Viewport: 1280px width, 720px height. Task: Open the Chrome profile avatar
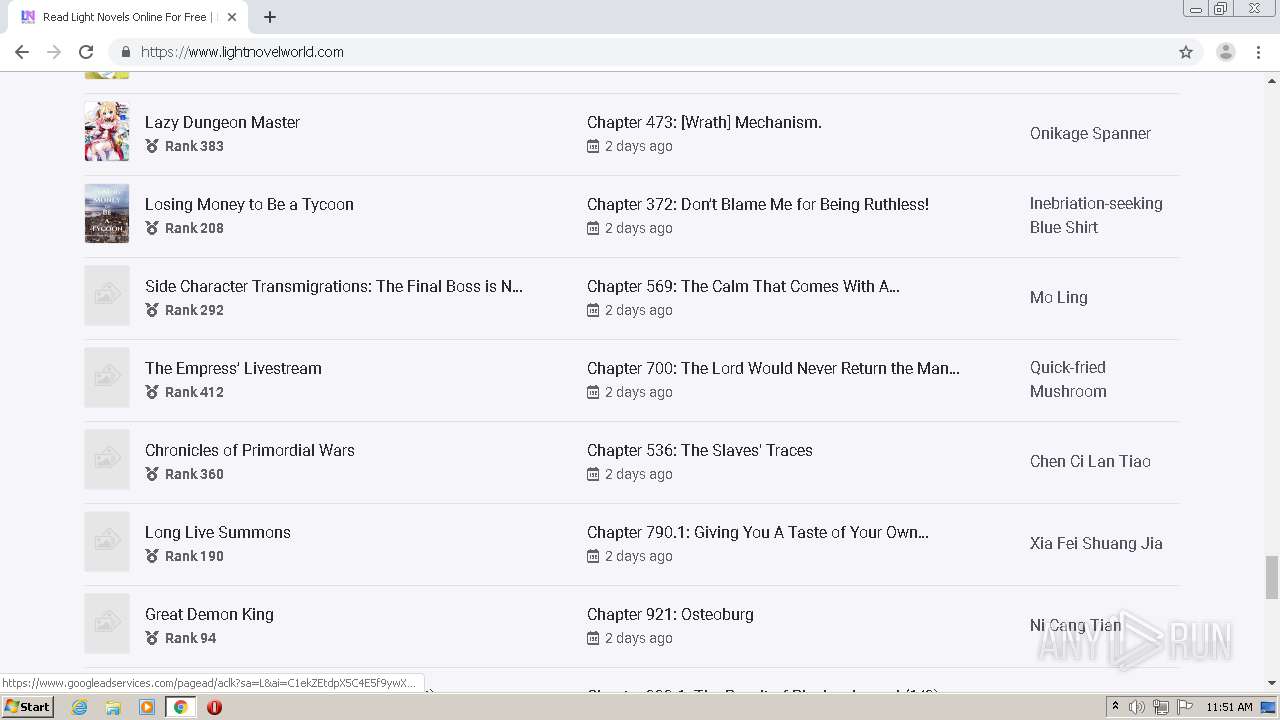click(x=1226, y=52)
